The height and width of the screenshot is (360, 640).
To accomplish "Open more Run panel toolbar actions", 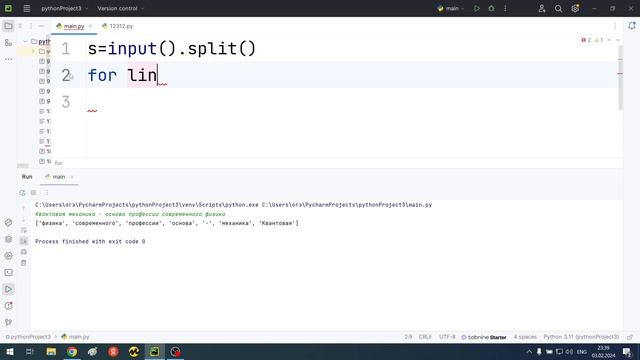I will click(x=46, y=193).
